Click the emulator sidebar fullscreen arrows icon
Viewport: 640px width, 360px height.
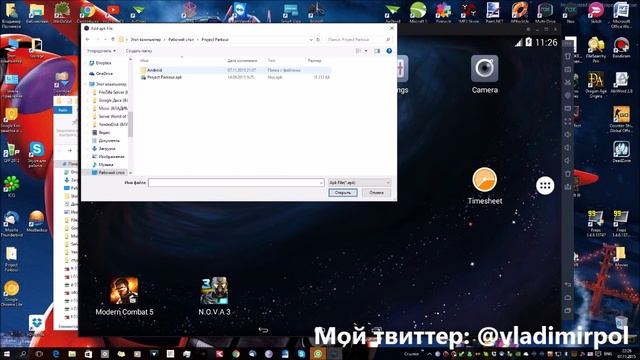[568, 122]
